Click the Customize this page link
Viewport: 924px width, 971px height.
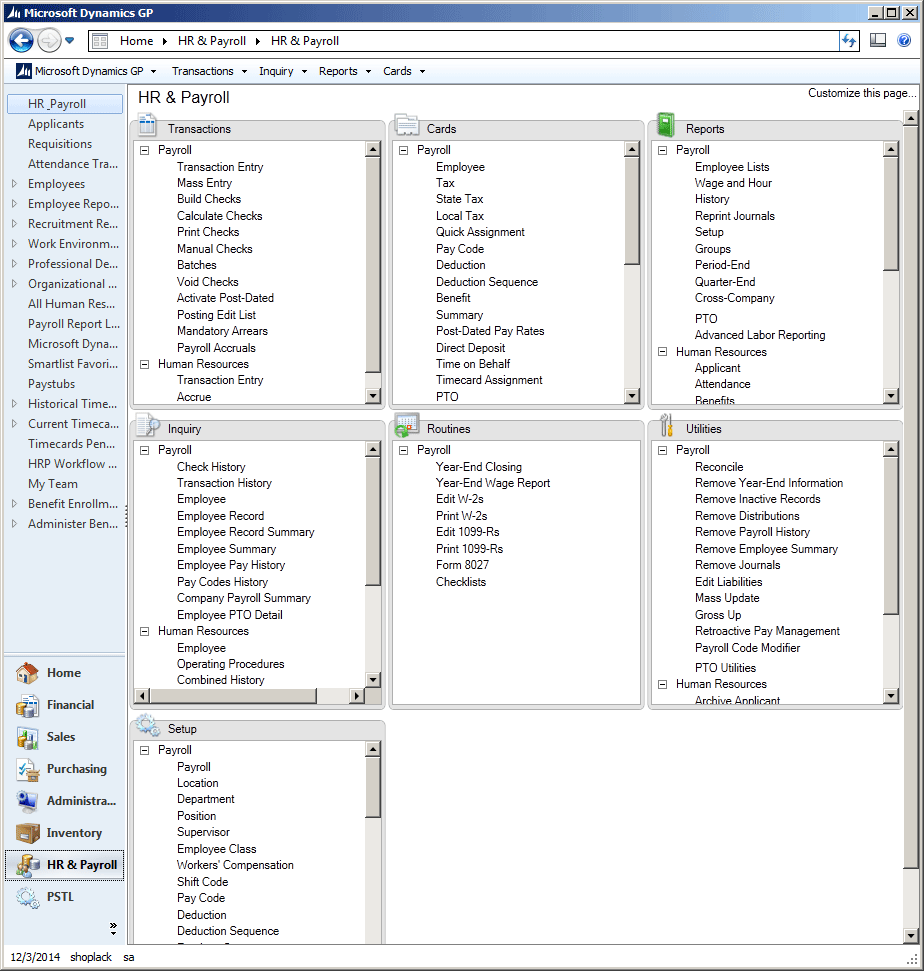tap(862, 93)
